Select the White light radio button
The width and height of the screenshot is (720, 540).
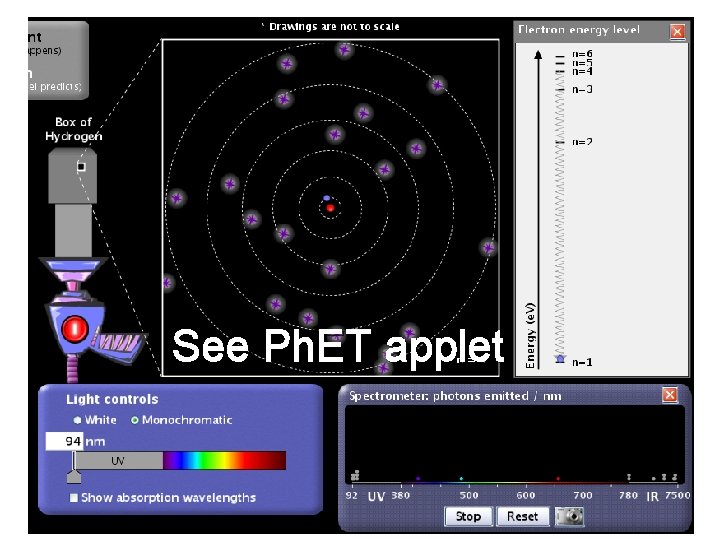click(x=77, y=420)
